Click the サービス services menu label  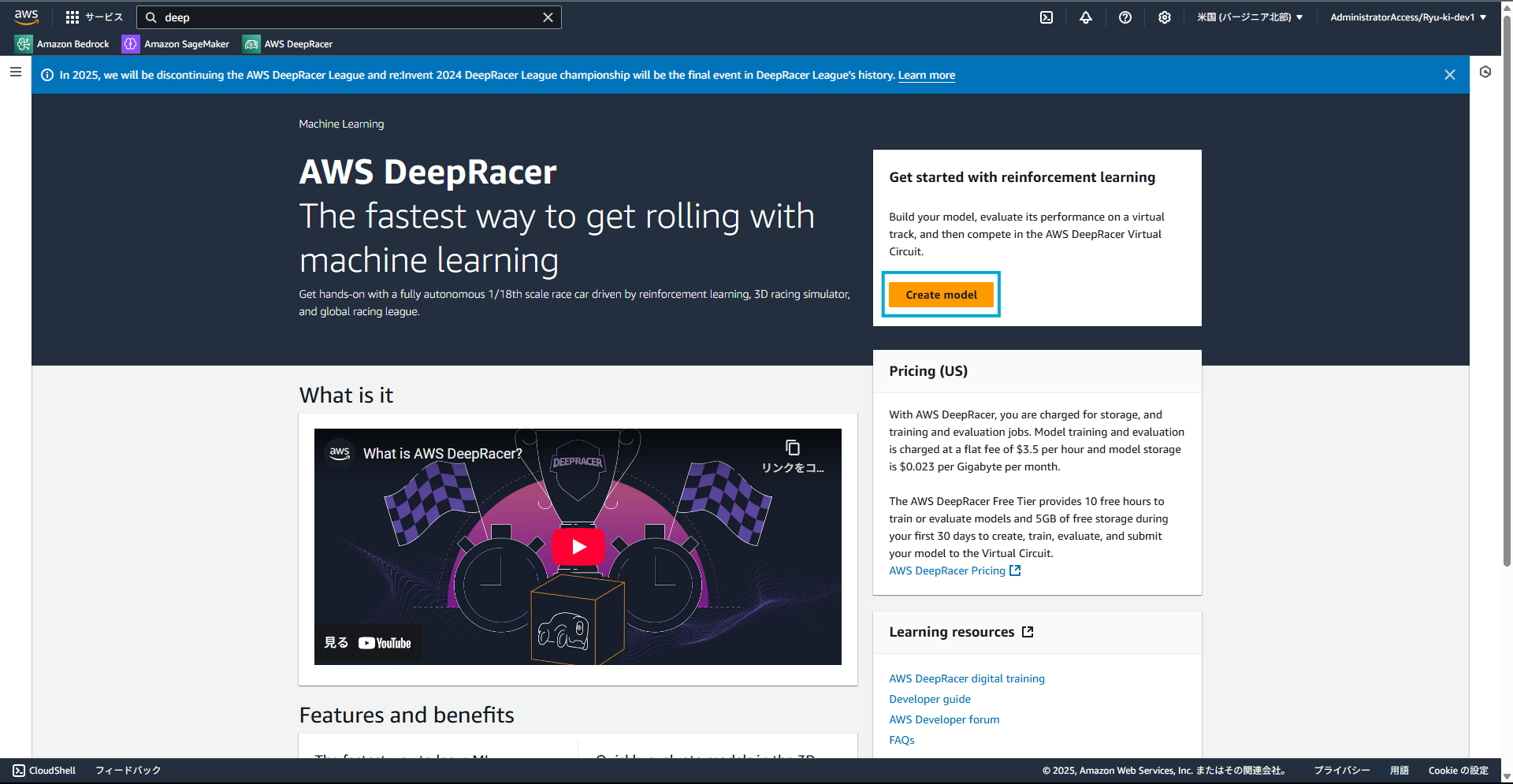104,17
